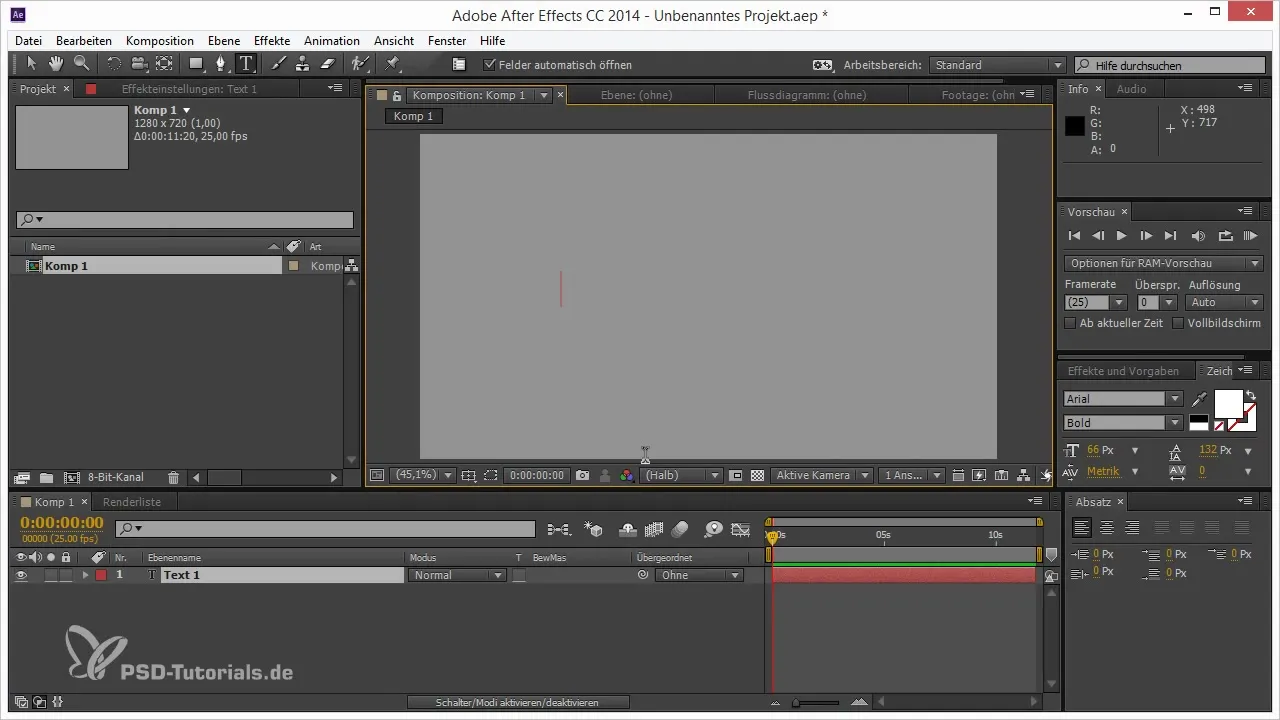Toggle the composition viewer lock icon

(x=397, y=96)
